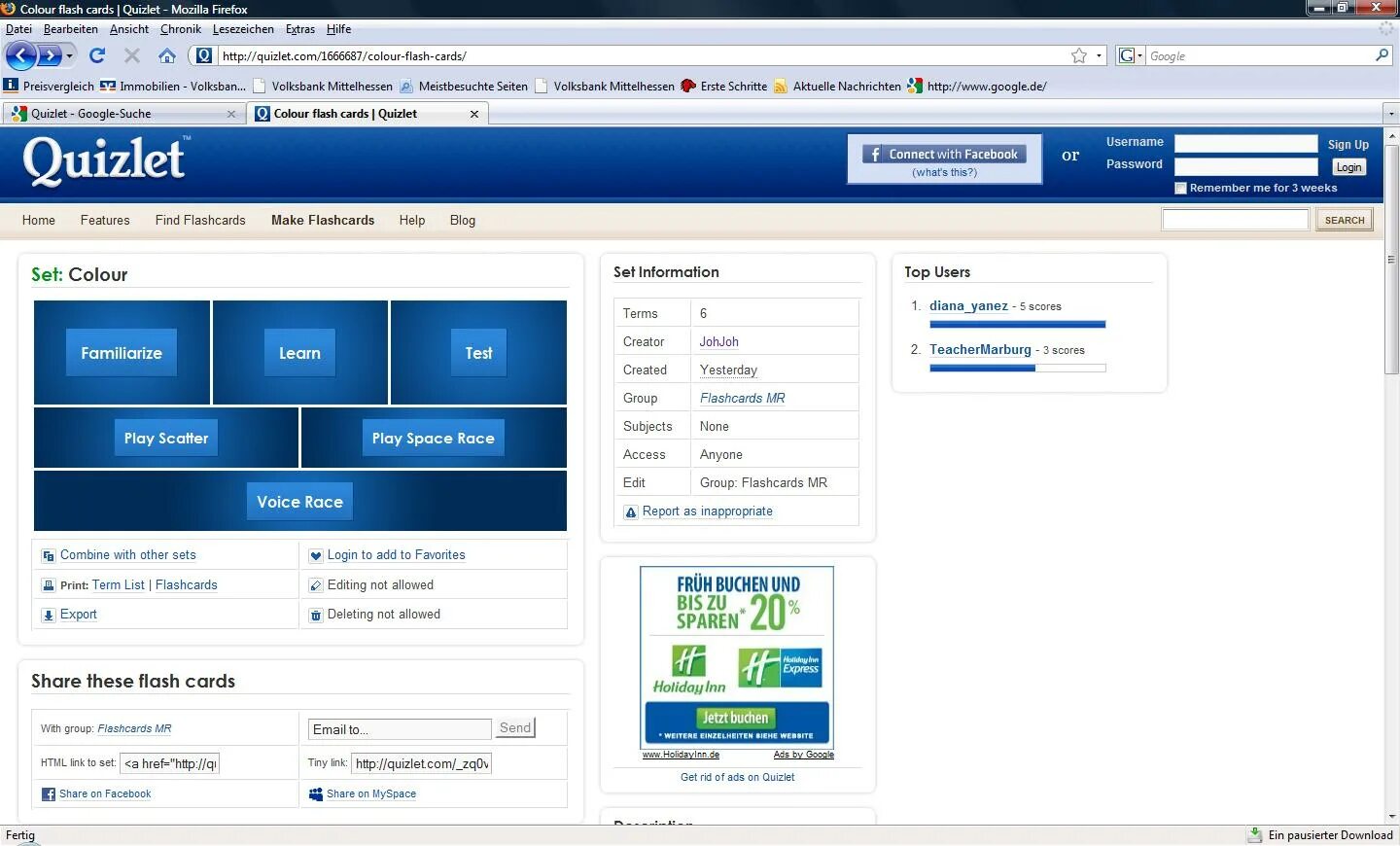Open the list all tabs dropdown

pos(1391,114)
